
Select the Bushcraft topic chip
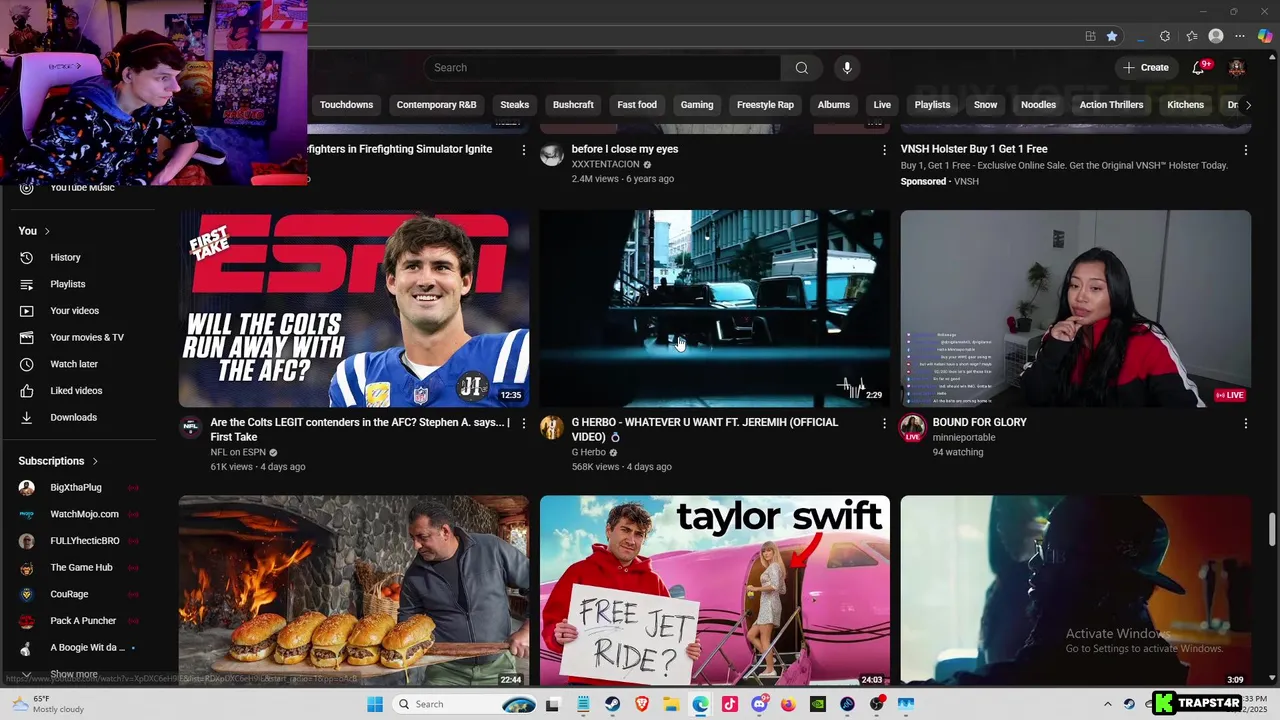pos(573,105)
